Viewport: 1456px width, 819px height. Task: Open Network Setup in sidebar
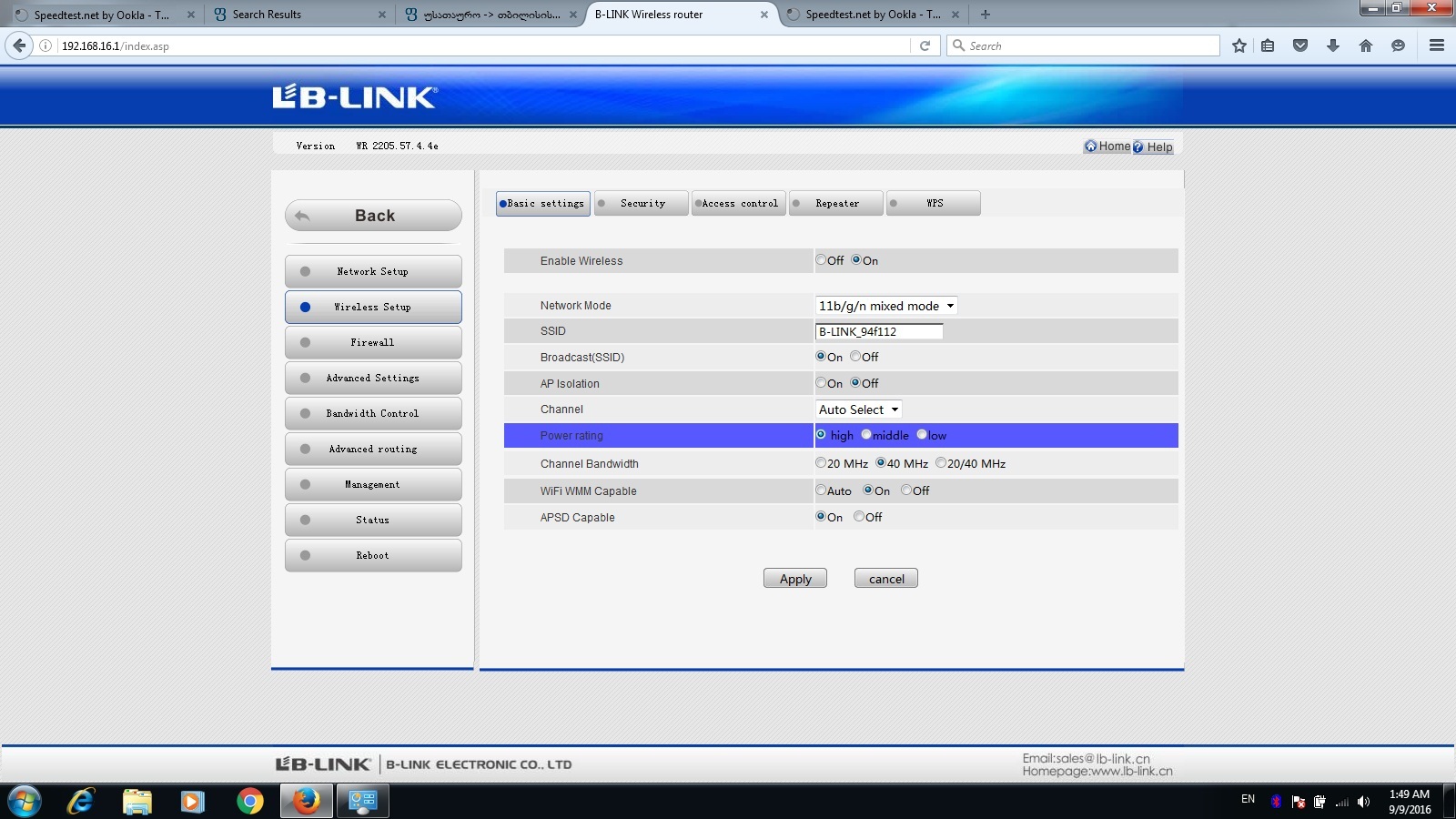click(x=373, y=271)
